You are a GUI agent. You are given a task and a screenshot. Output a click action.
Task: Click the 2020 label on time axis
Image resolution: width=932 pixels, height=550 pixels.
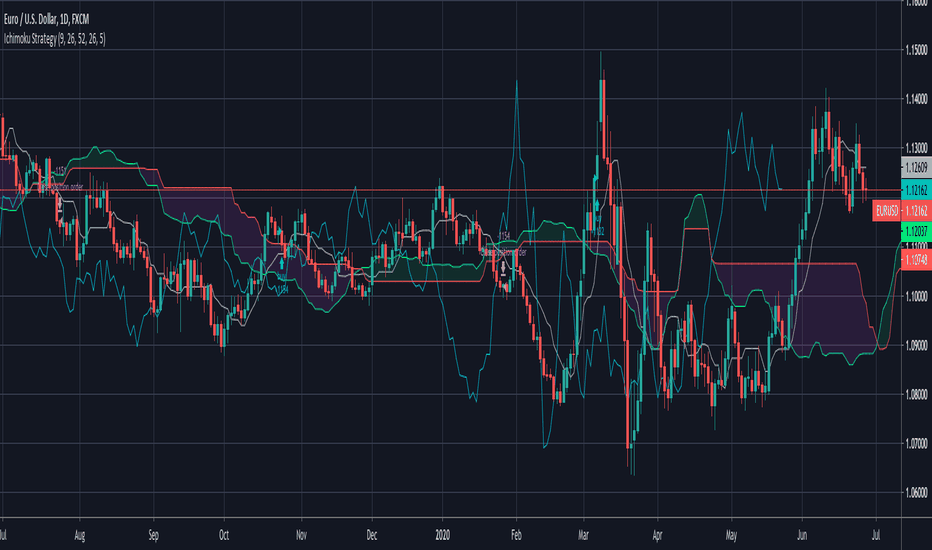(442, 535)
